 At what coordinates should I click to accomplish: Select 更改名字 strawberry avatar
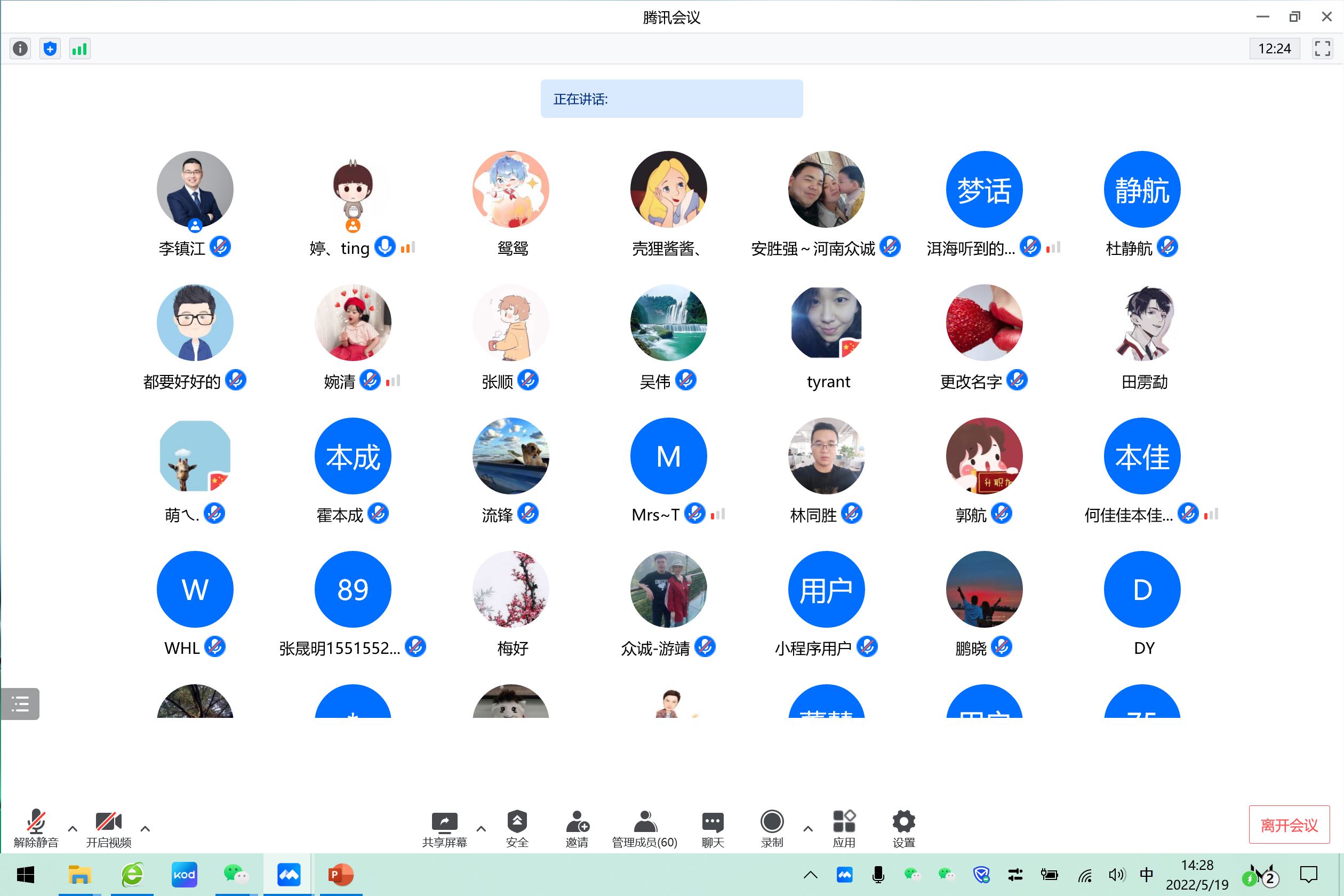(984, 322)
